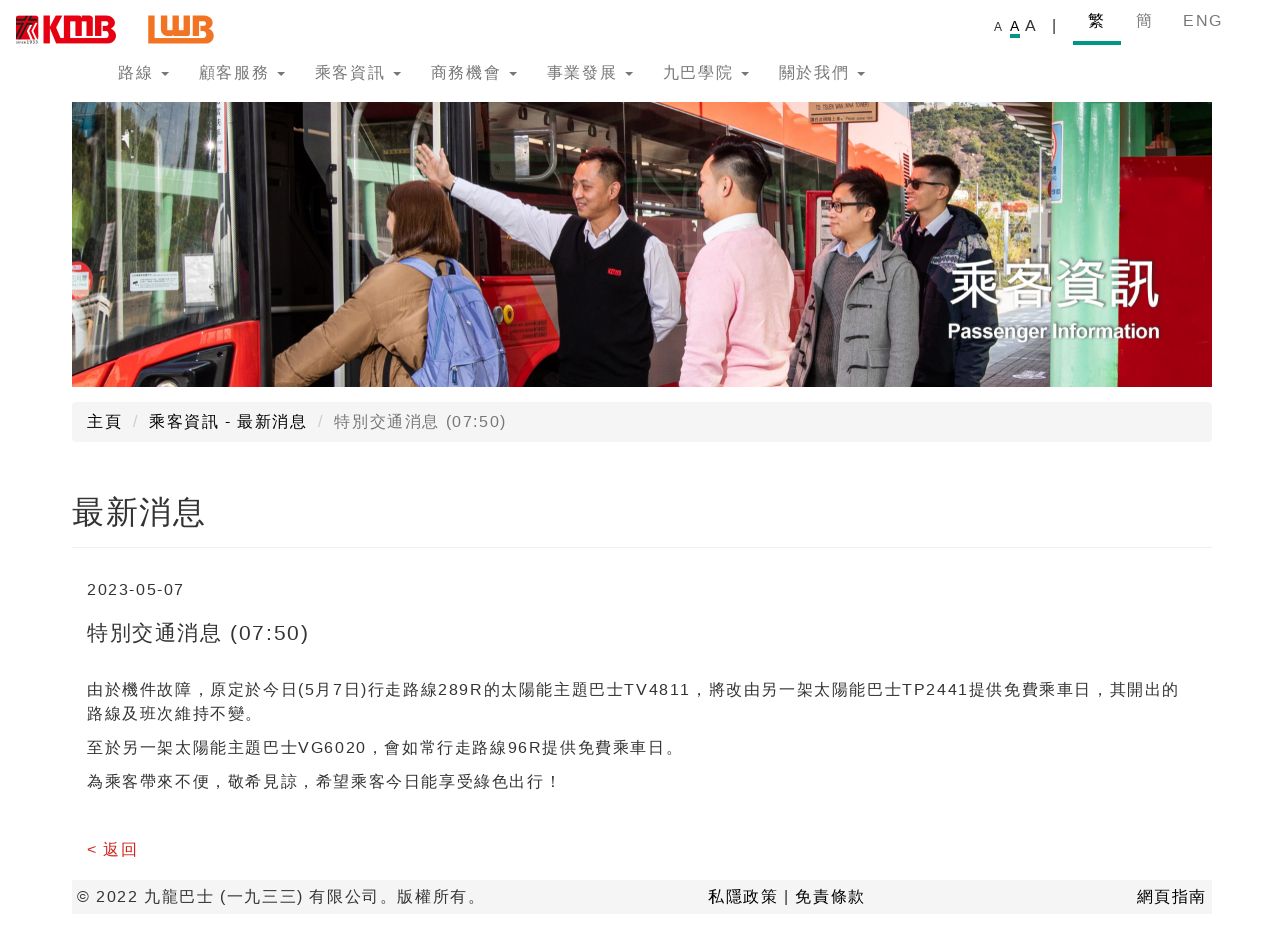The image size is (1284, 944).
Task: Click the date 2023-05-07
Action: (x=136, y=590)
